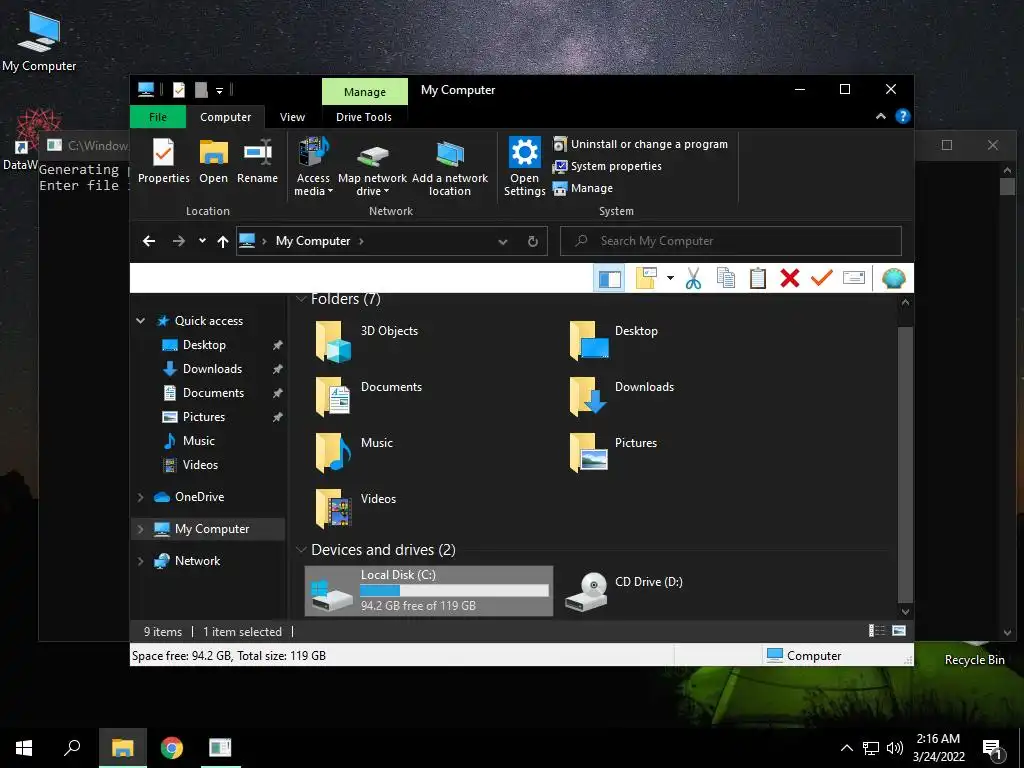The height and width of the screenshot is (768, 1024).
Task: Click the taskbar search magnifier
Action: click(72, 748)
